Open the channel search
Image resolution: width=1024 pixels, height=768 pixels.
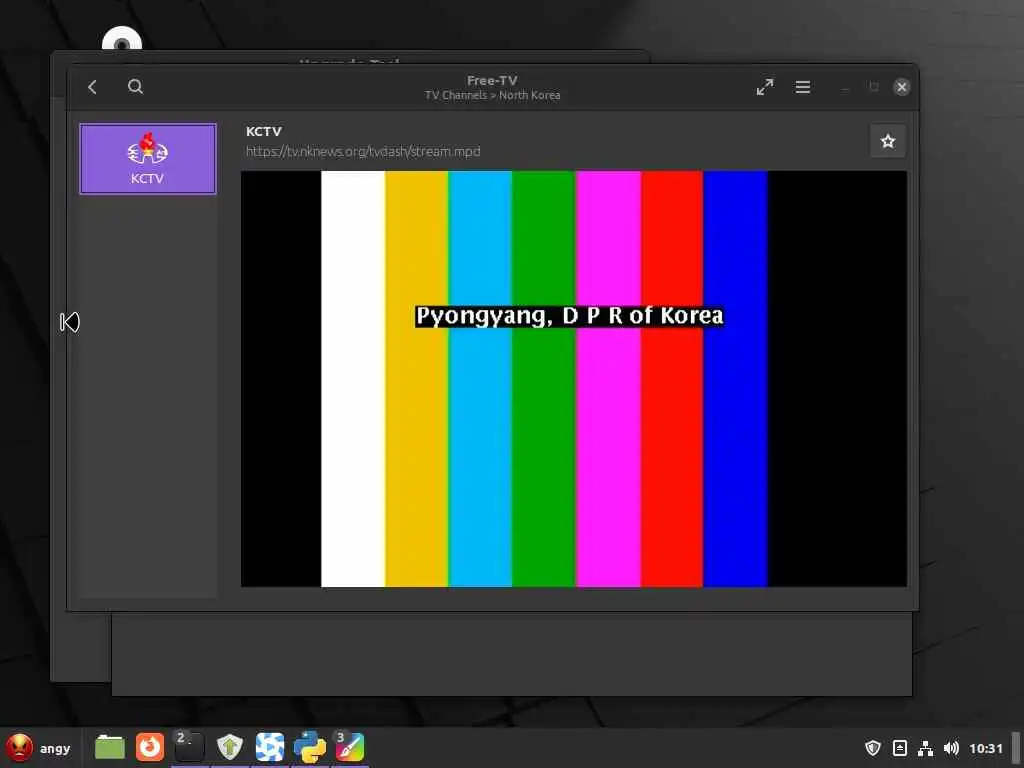click(x=135, y=87)
